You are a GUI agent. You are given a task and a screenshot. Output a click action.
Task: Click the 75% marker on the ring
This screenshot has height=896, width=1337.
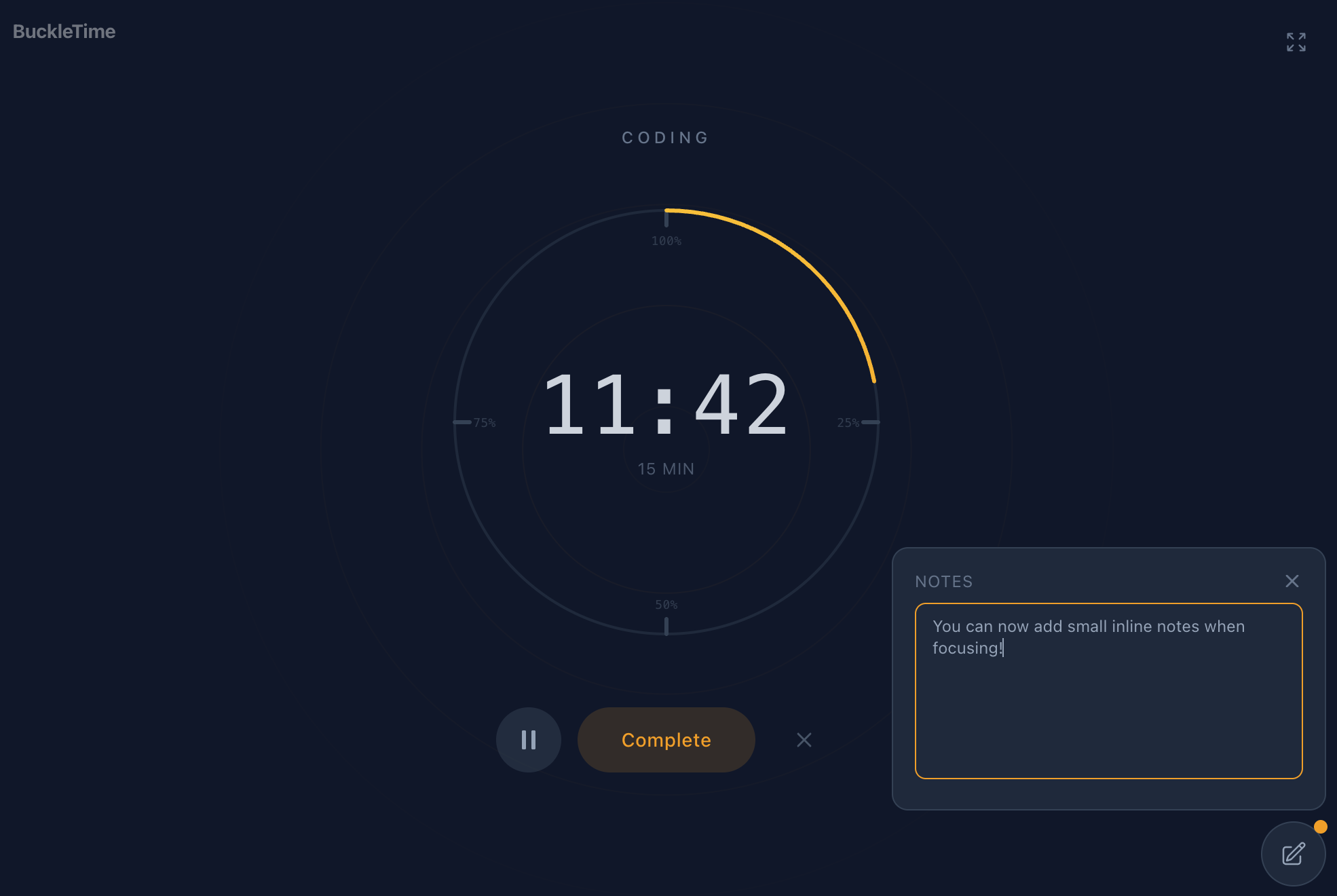(484, 422)
